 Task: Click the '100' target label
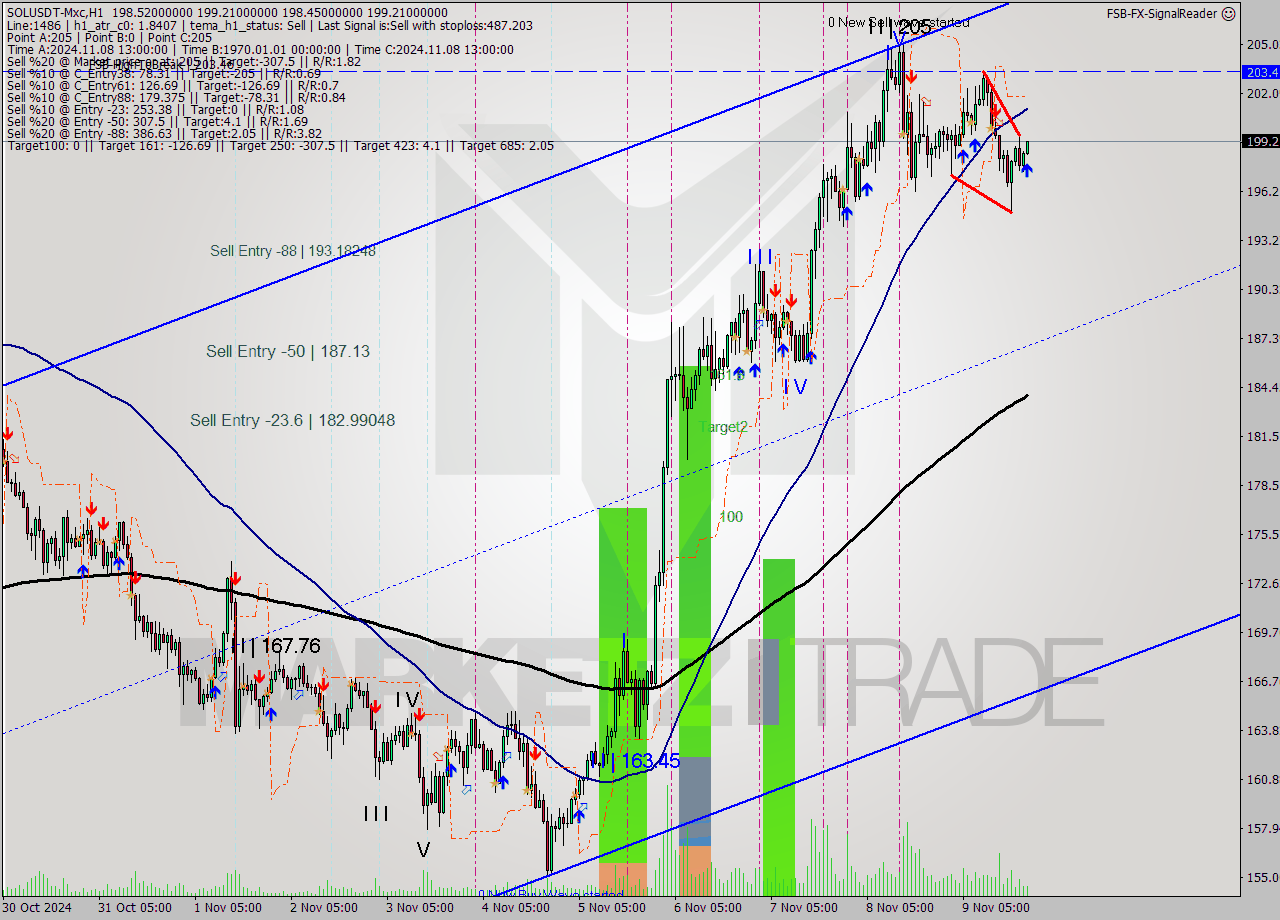[731, 517]
